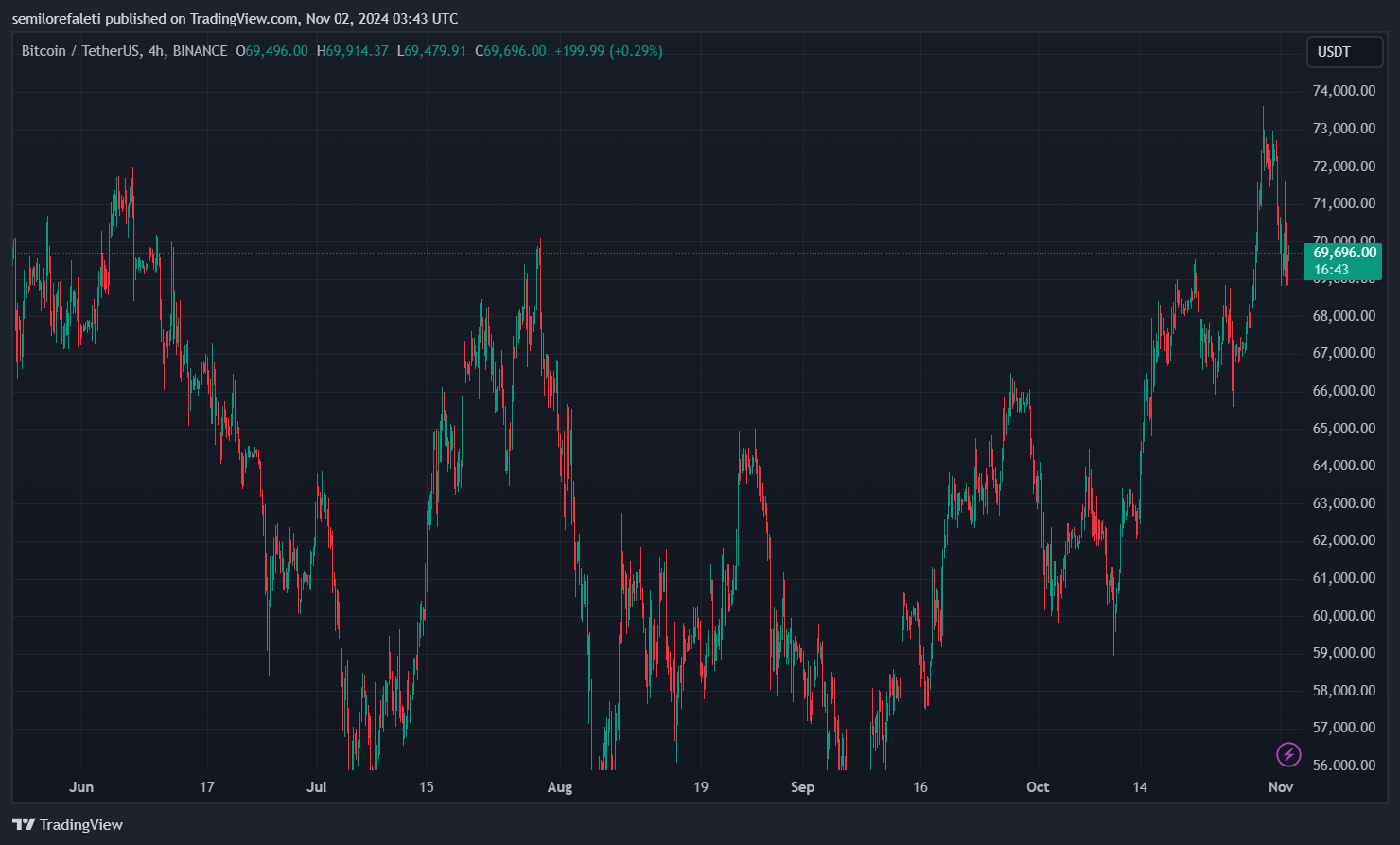Click the 16 date label after Sep

click(920, 787)
